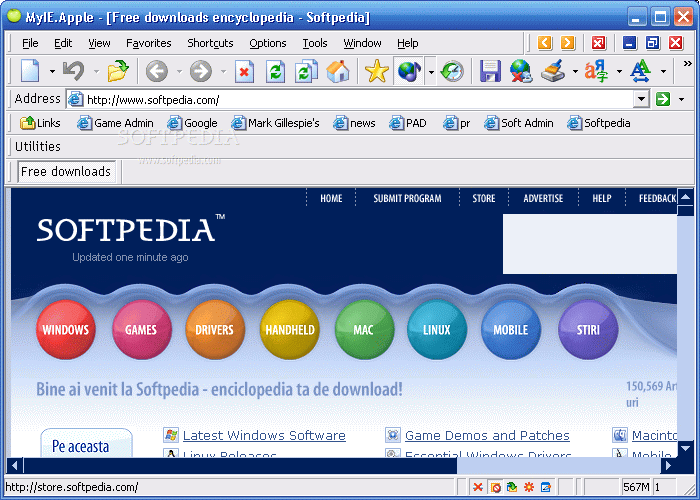
Task: Open the news bookmark
Action: [x=354, y=123]
